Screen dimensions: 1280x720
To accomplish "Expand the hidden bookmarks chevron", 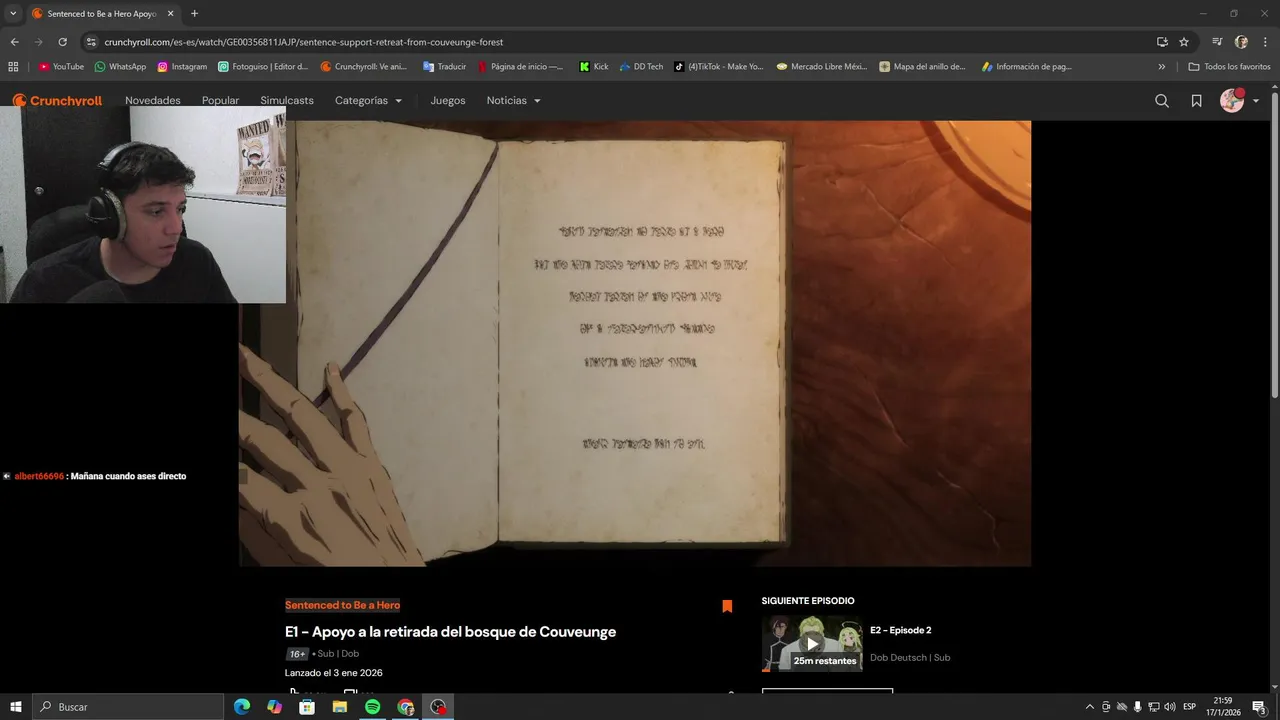I will [1162, 67].
